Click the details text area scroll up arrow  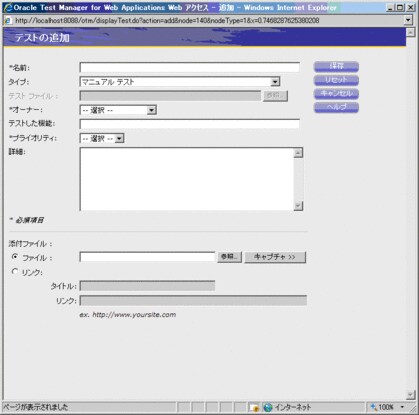pos(298,153)
